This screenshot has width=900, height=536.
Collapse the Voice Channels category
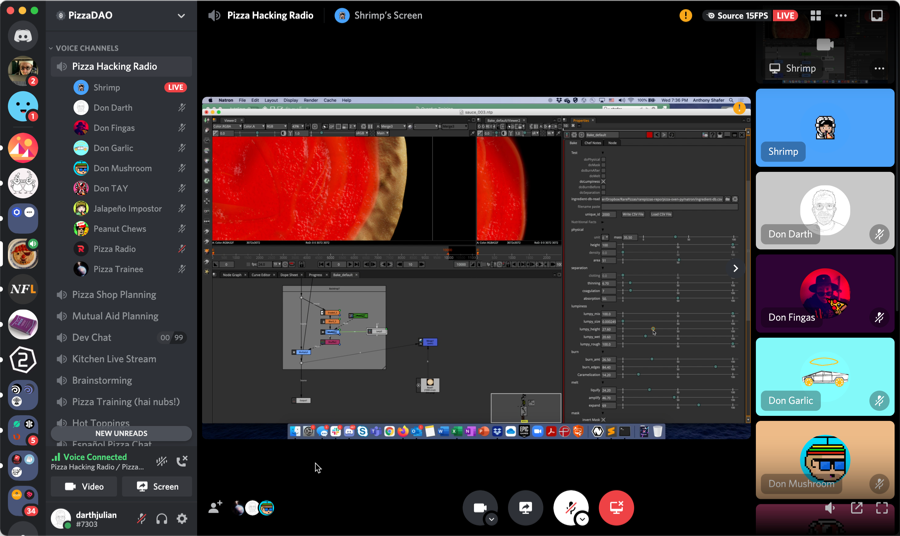(85, 48)
